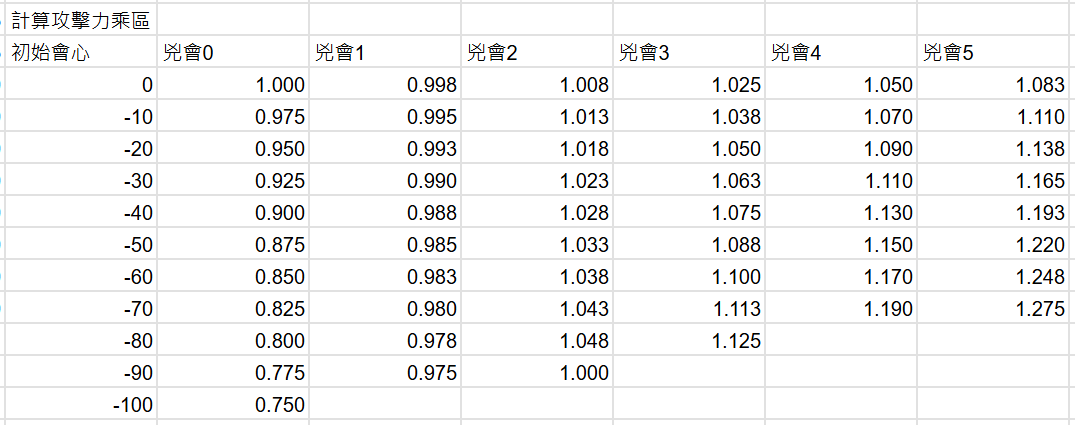Click the cell showing 1.275

pyautogui.click(x=996, y=308)
